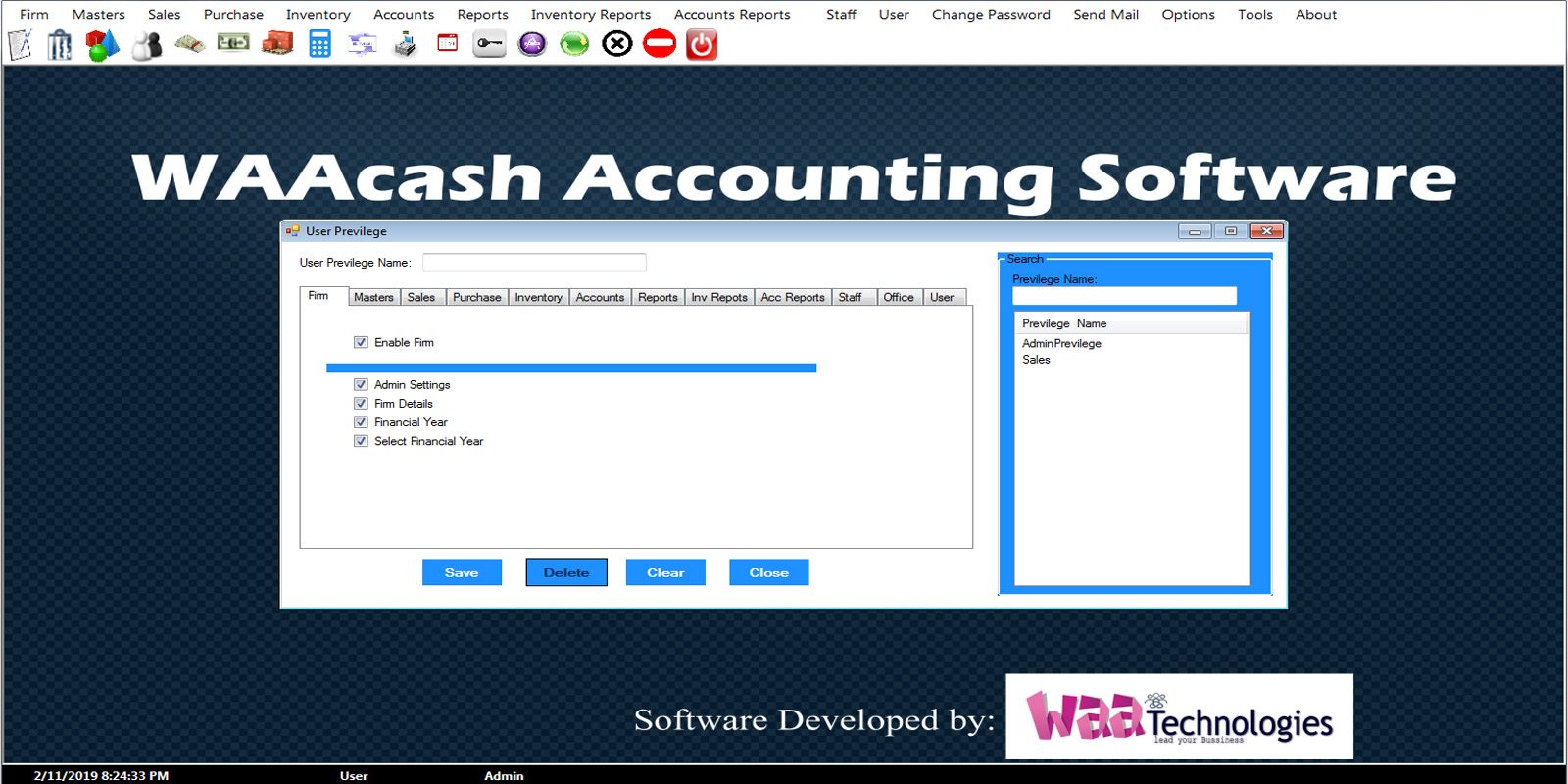Click the two people toolbar icon
The height and width of the screenshot is (784, 1568).
tap(146, 45)
